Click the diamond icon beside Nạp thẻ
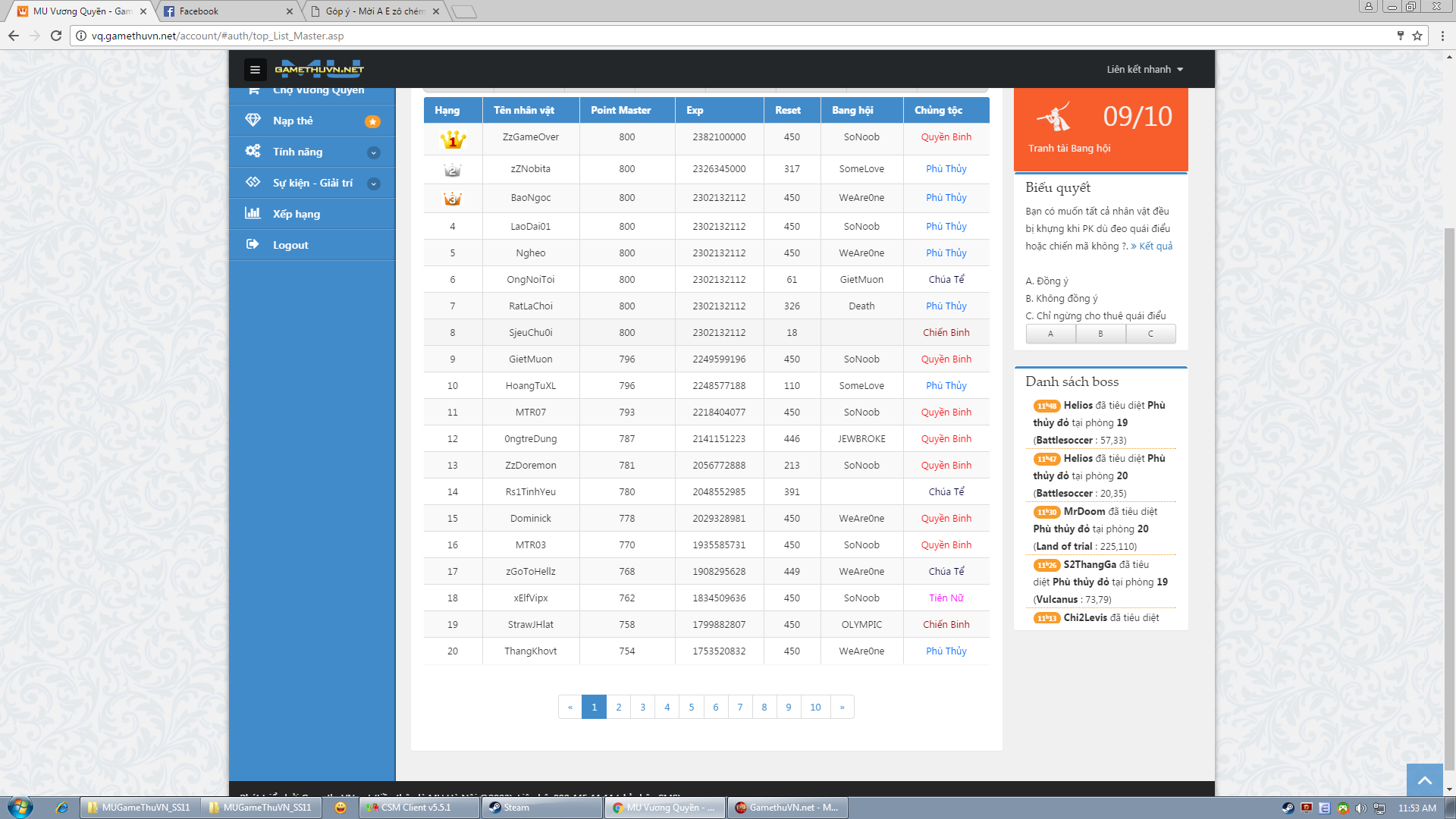 click(x=253, y=121)
